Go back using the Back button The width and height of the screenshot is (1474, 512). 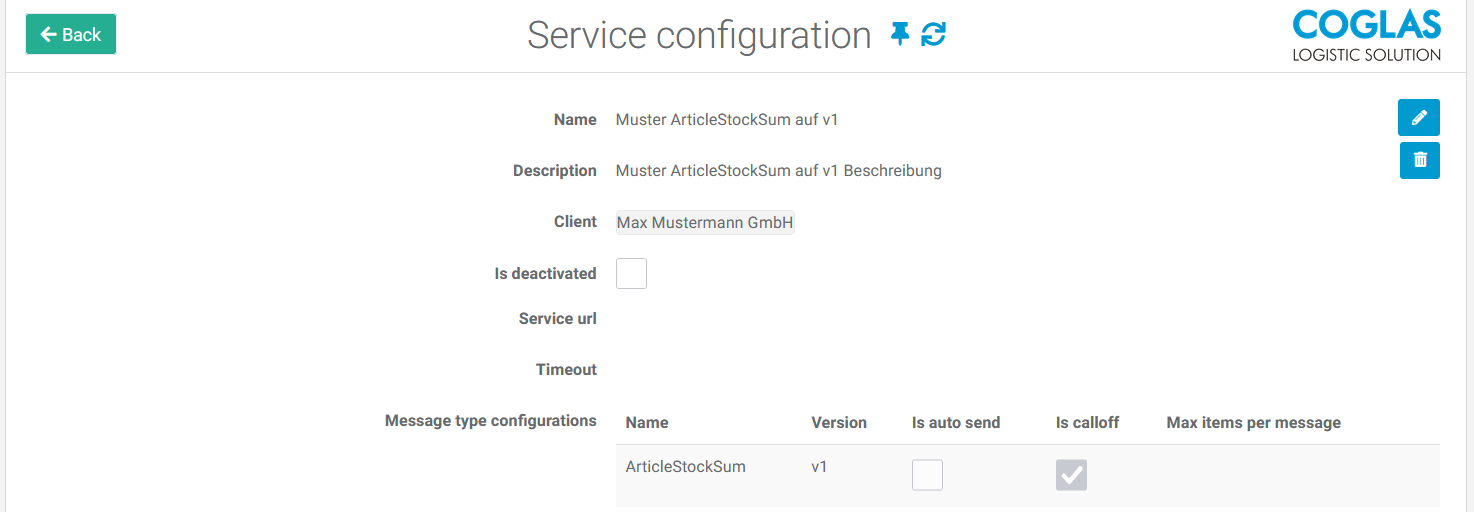pyautogui.click(x=71, y=34)
